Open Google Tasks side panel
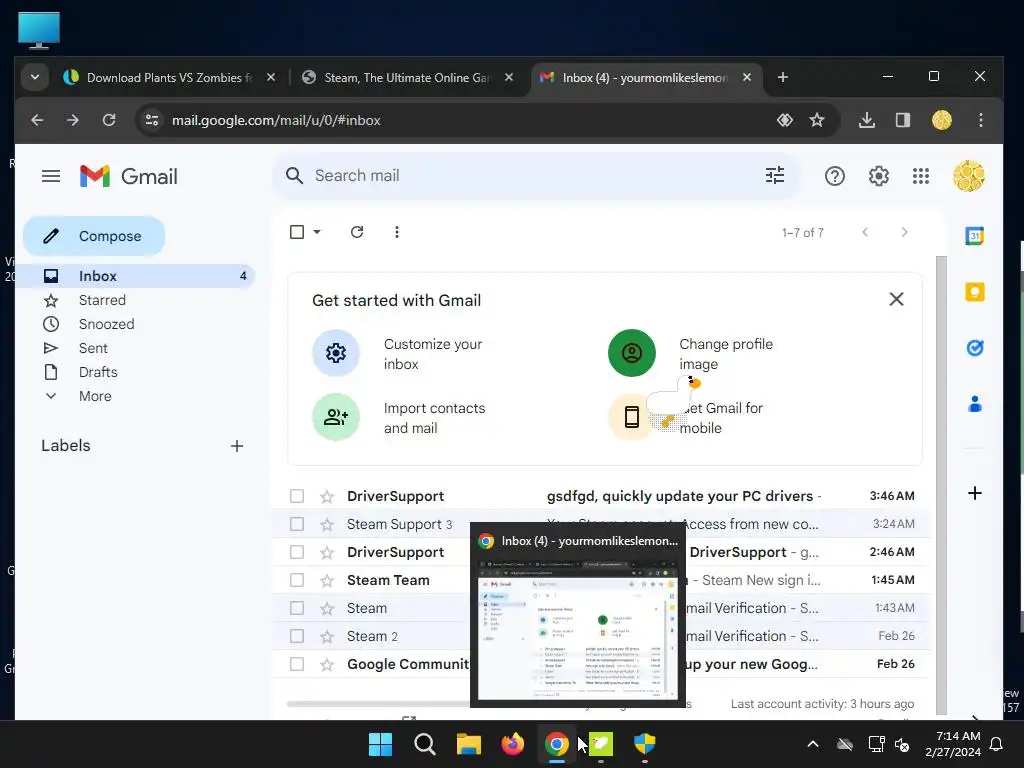The height and width of the screenshot is (768, 1024). point(974,348)
